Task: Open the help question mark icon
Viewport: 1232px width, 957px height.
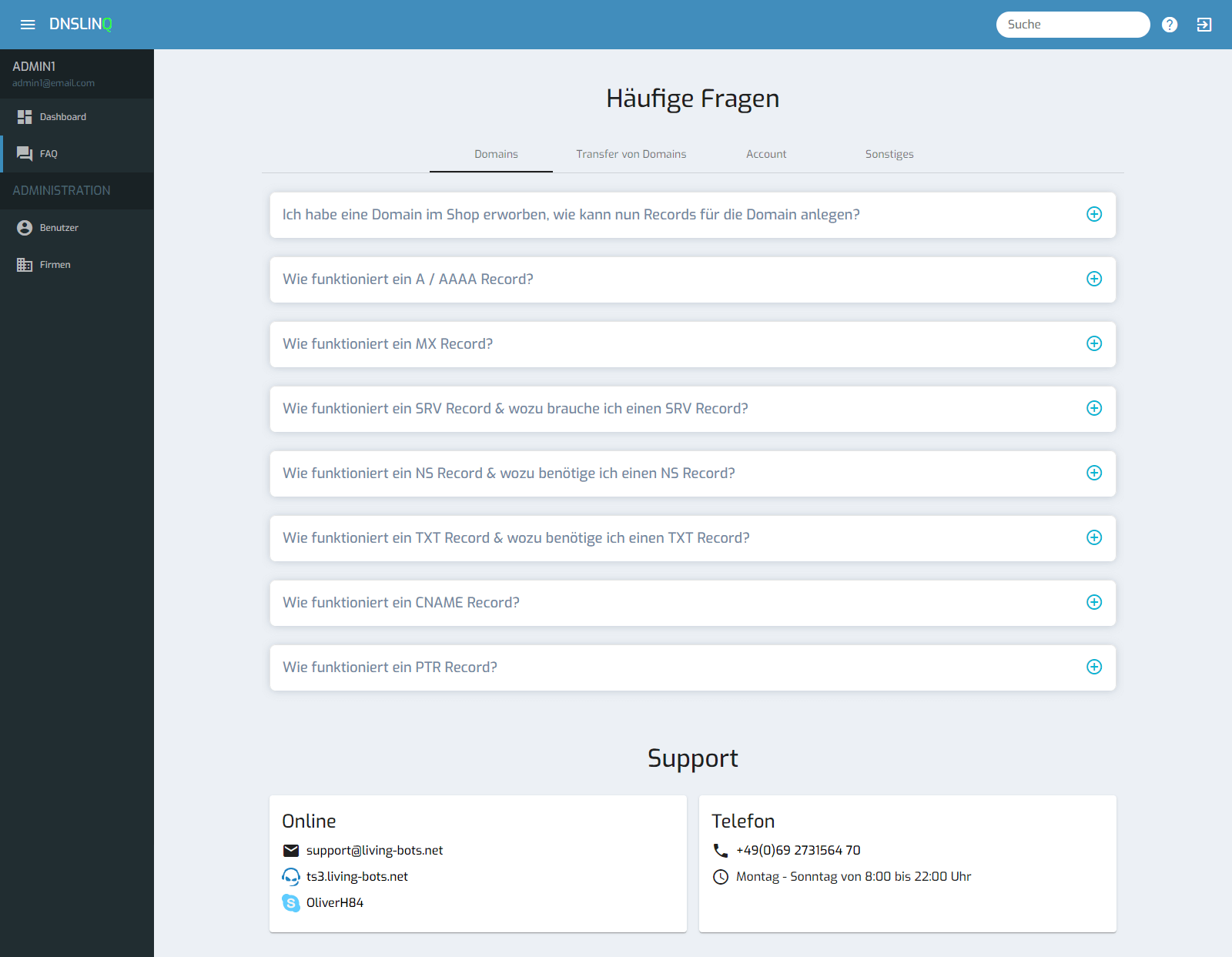Action: pyautogui.click(x=1170, y=25)
